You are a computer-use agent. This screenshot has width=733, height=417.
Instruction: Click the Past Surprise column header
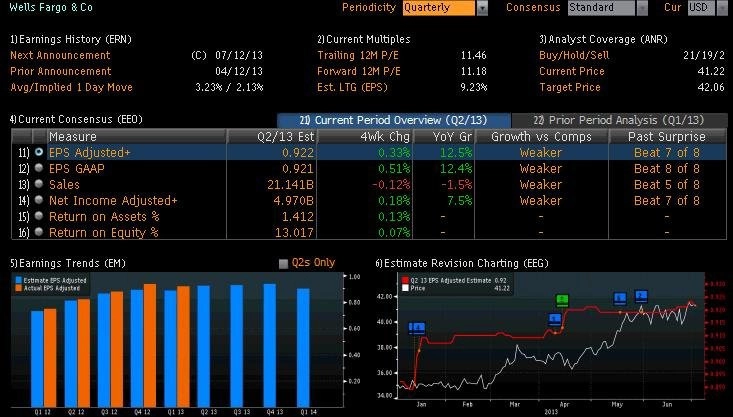point(666,136)
